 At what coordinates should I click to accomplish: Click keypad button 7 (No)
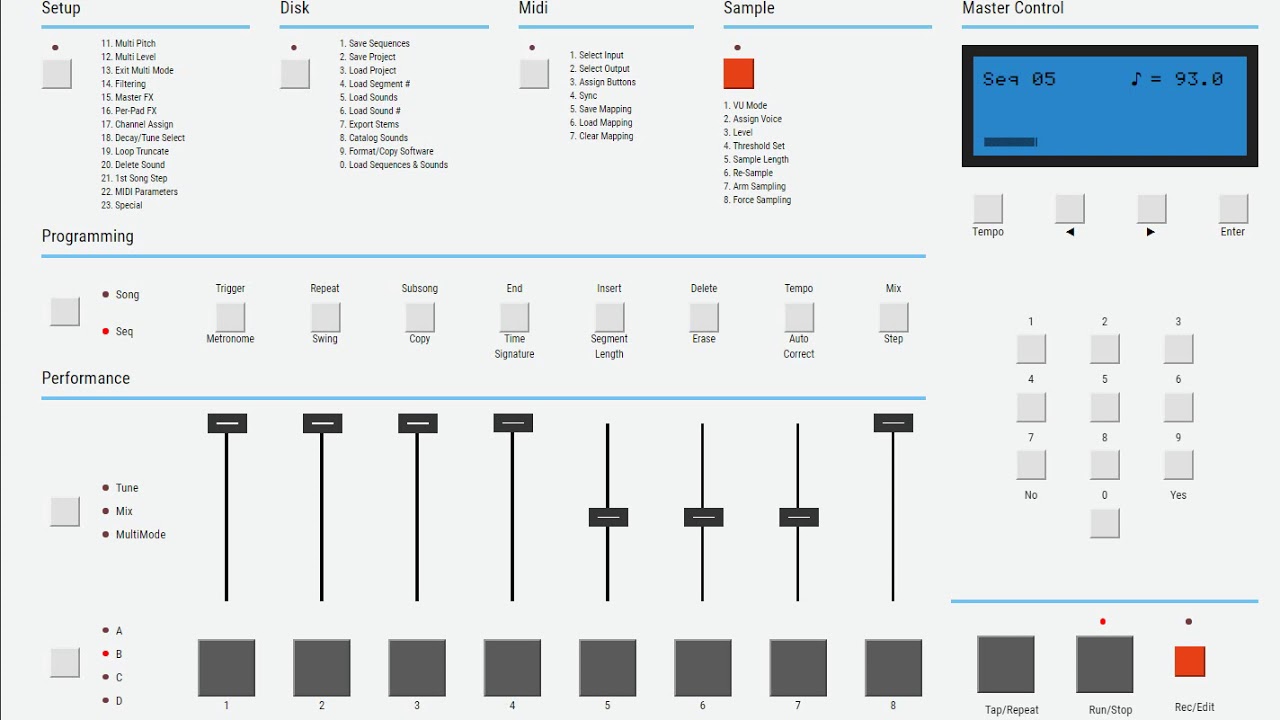tap(1031, 465)
